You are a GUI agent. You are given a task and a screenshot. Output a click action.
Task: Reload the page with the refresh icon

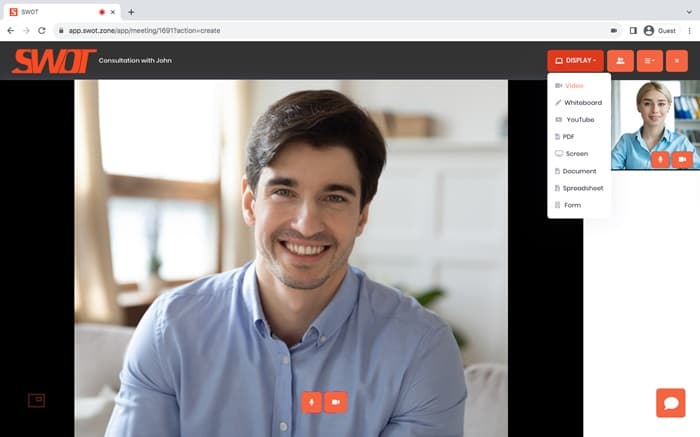[42, 31]
